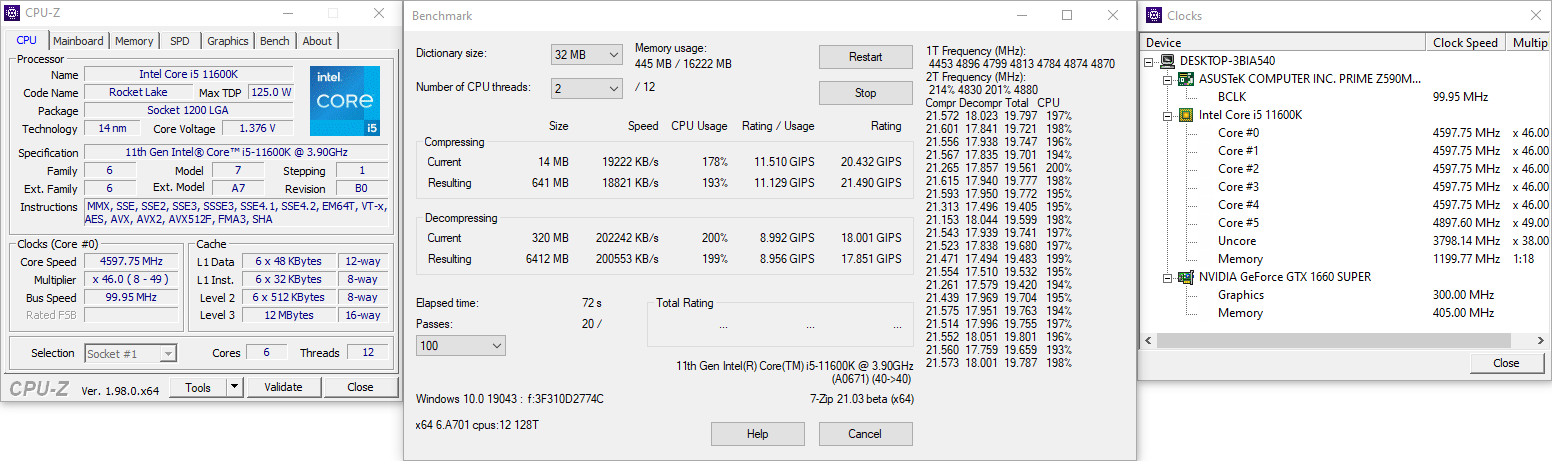
Task: Click the CPU-Z title bar app icon
Action: point(11,14)
